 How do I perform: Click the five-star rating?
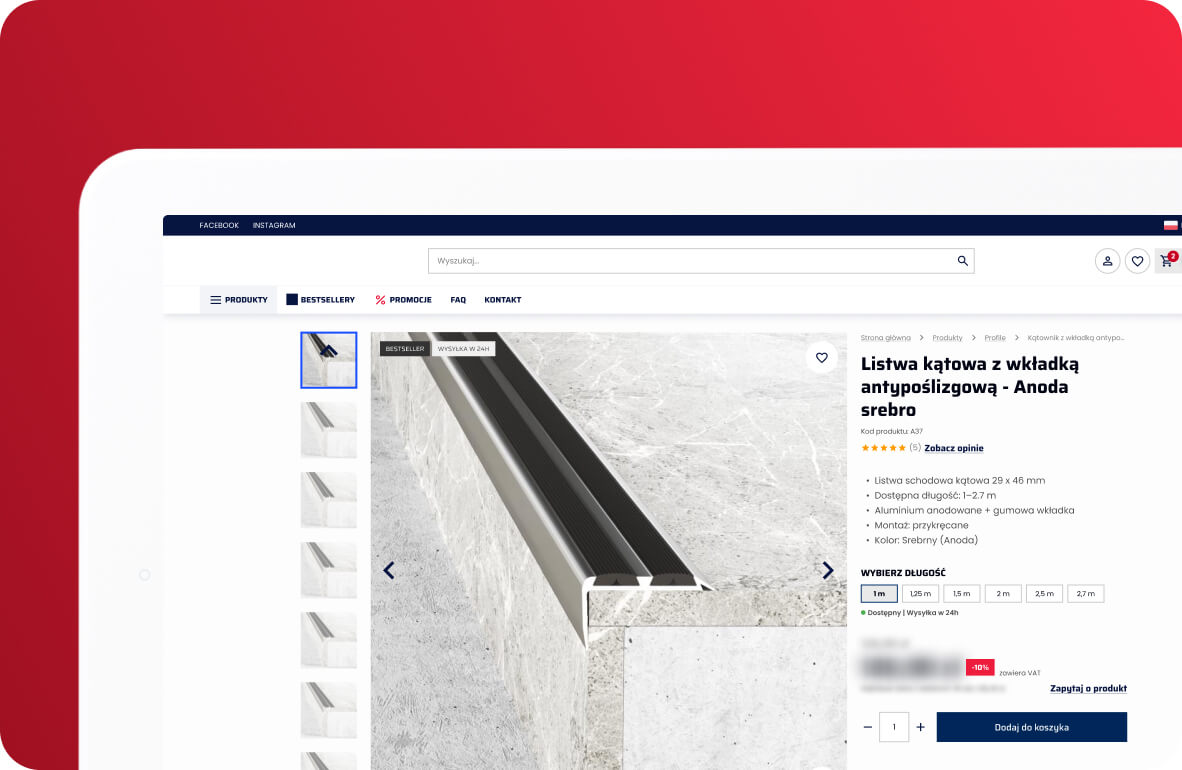point(883,448)
